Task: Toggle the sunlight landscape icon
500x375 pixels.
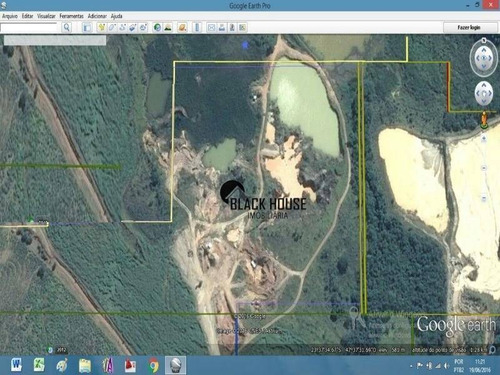Action: coord(168,27)
